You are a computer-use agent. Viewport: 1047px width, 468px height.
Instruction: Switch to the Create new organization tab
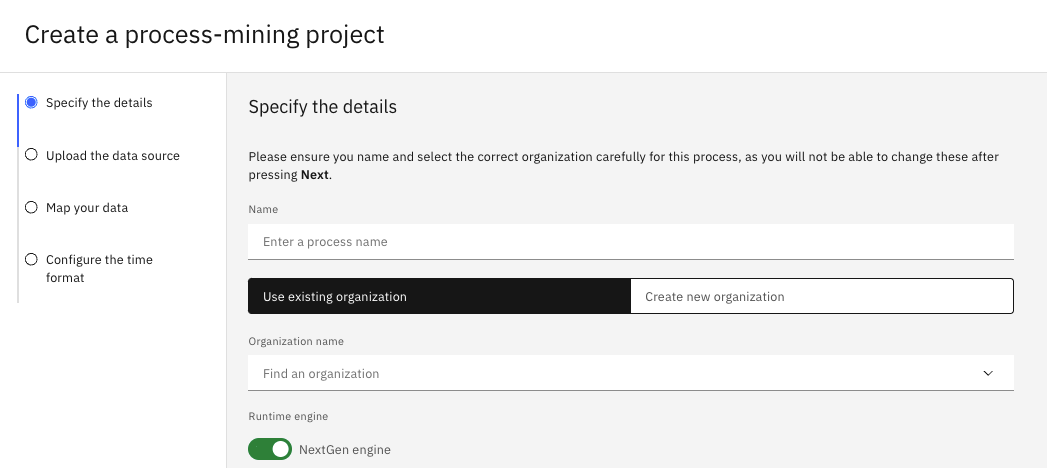click(821, 297)
